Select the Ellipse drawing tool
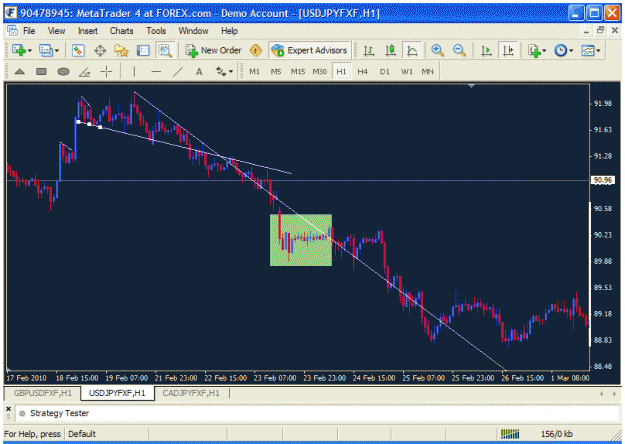 coord(63,72)
